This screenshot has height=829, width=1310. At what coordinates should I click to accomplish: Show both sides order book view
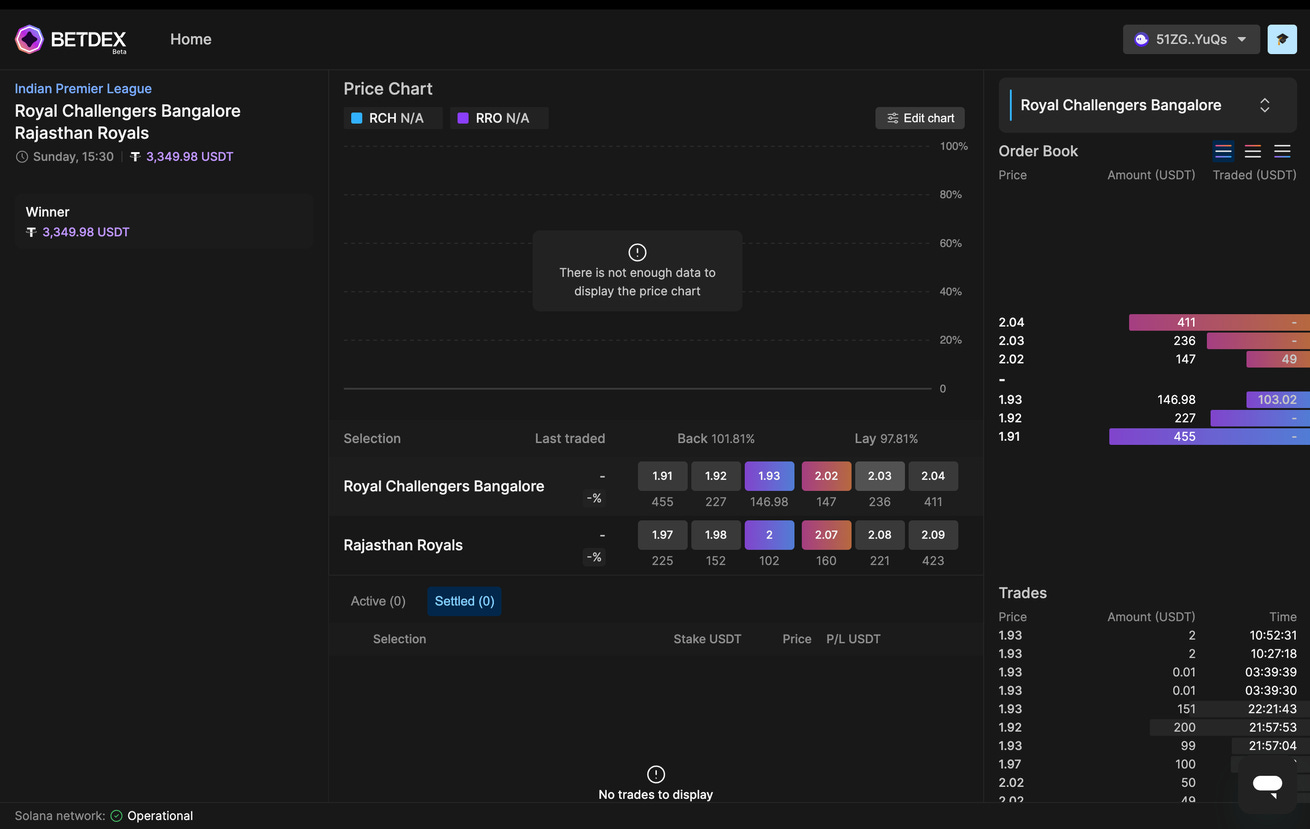click(1223, 152)
